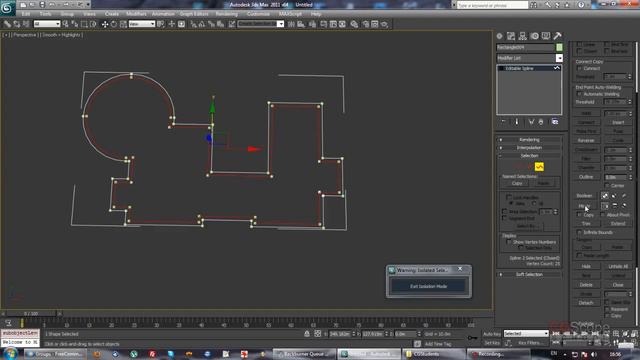Click the 3ds Max application logo button

(x=8, y=7)
